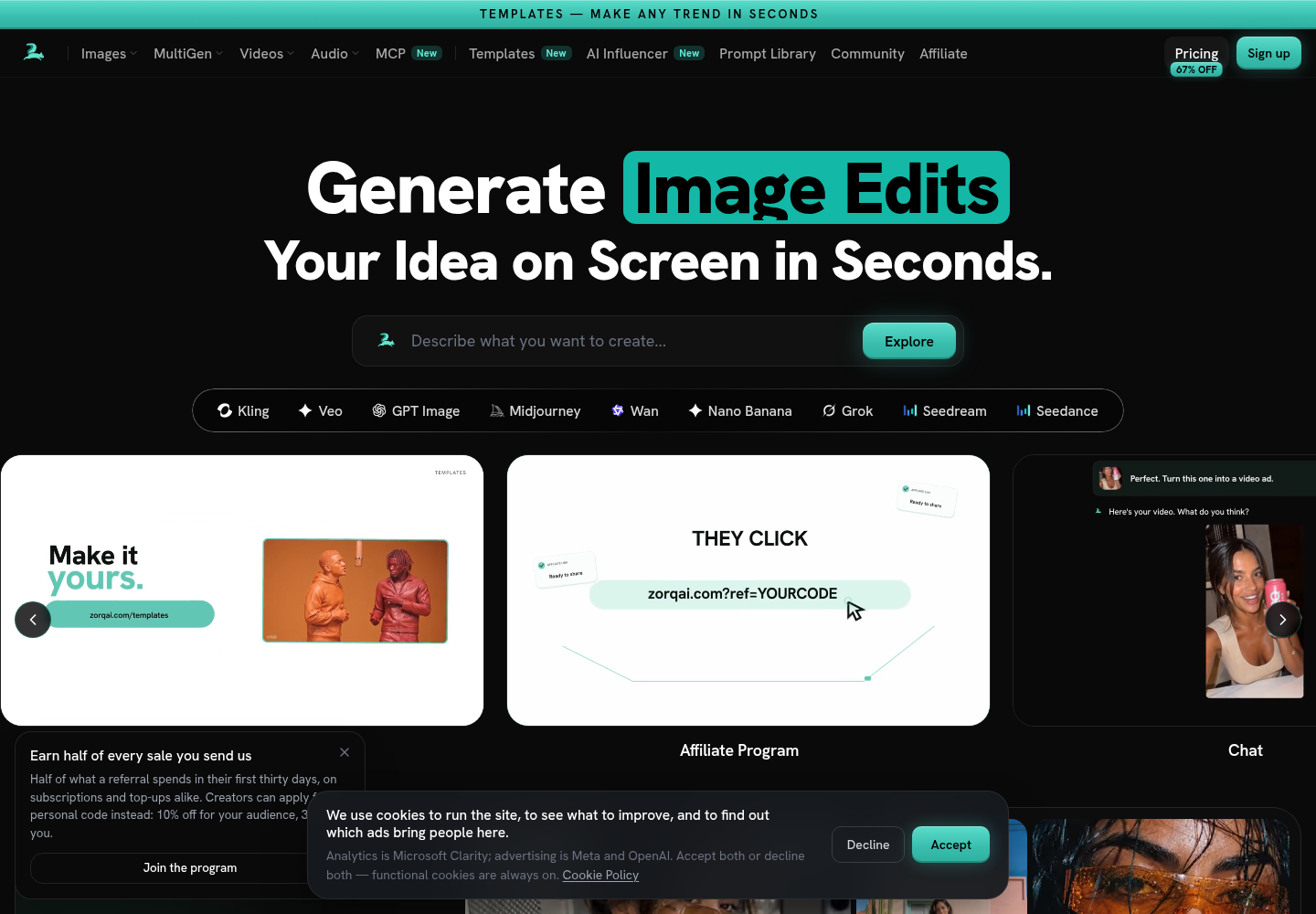
Task: Go to previous carousel slide
Action: [33, 620]
